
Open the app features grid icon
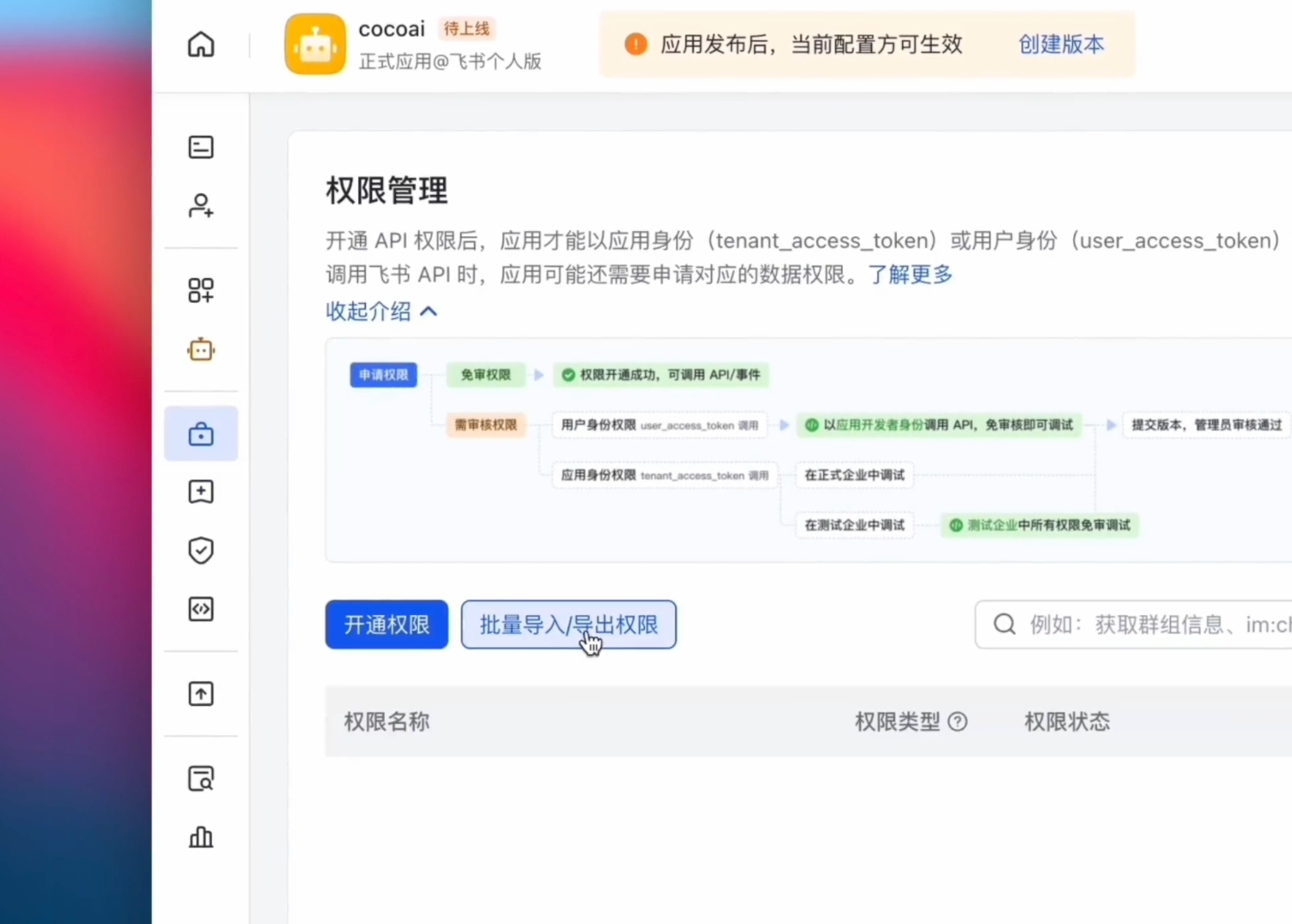tap(200, 290)
